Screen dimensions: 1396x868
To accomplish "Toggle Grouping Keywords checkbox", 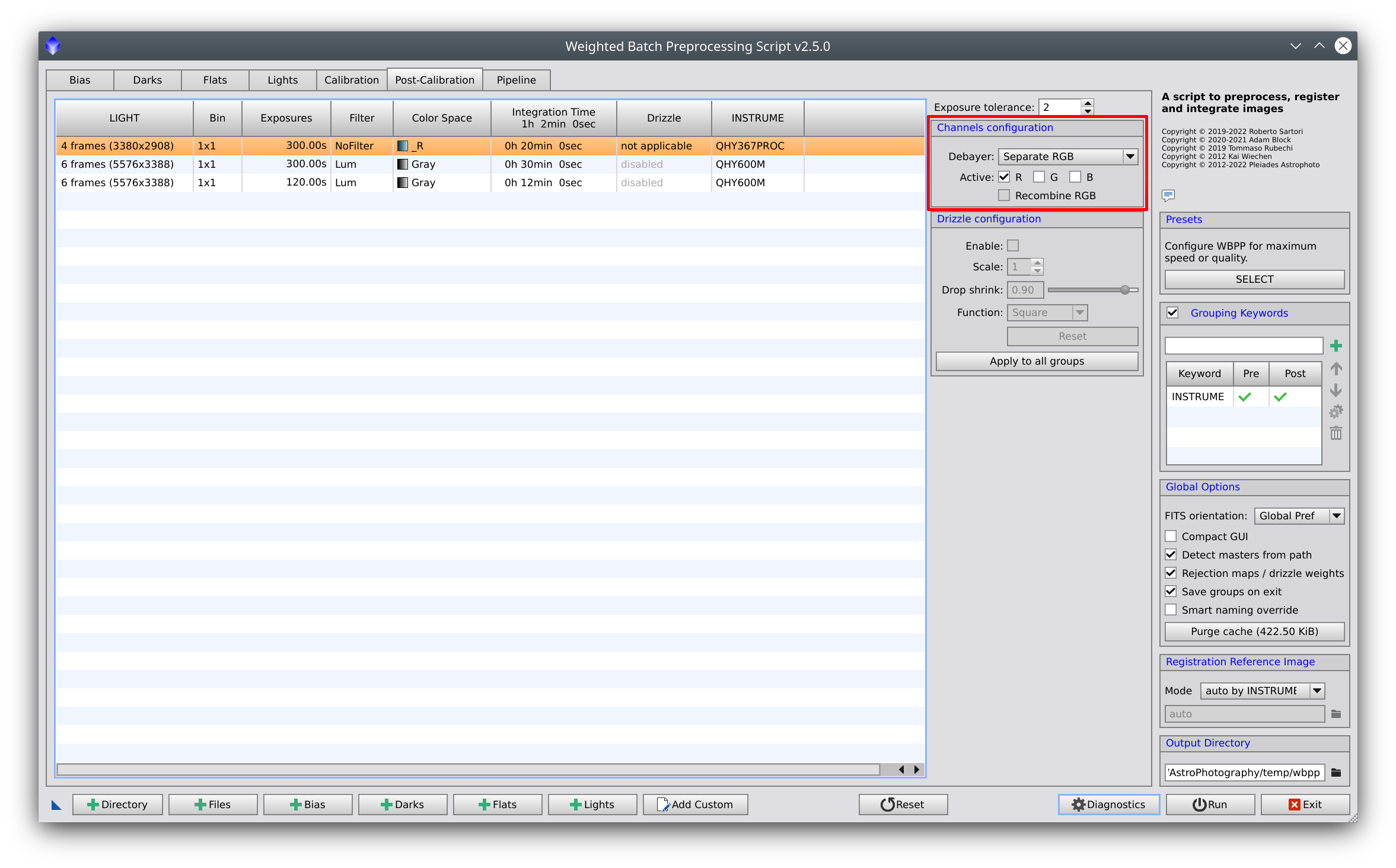I will (1172, 312).
